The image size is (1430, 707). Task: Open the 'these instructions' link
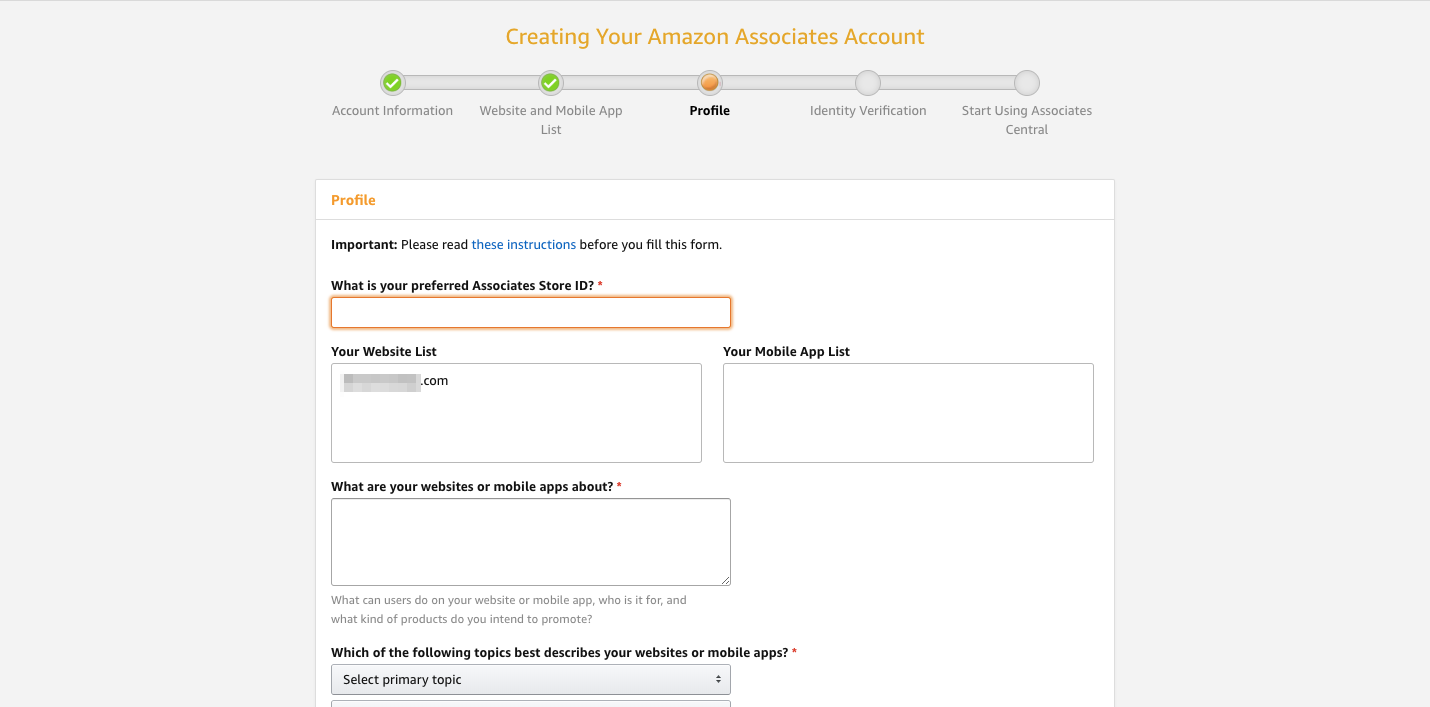pos(523,244)
